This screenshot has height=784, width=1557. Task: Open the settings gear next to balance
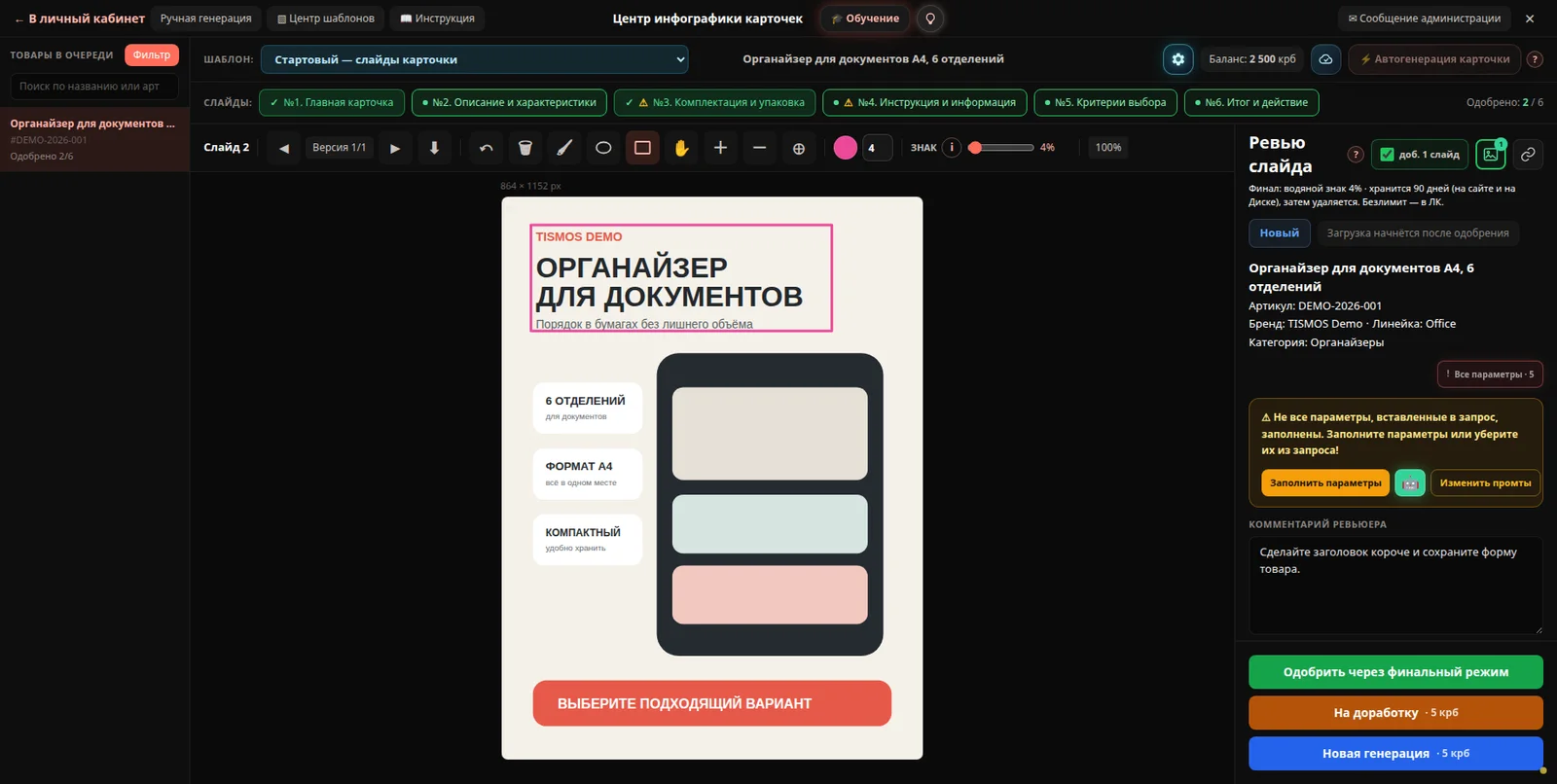[x=1178, y=59]
